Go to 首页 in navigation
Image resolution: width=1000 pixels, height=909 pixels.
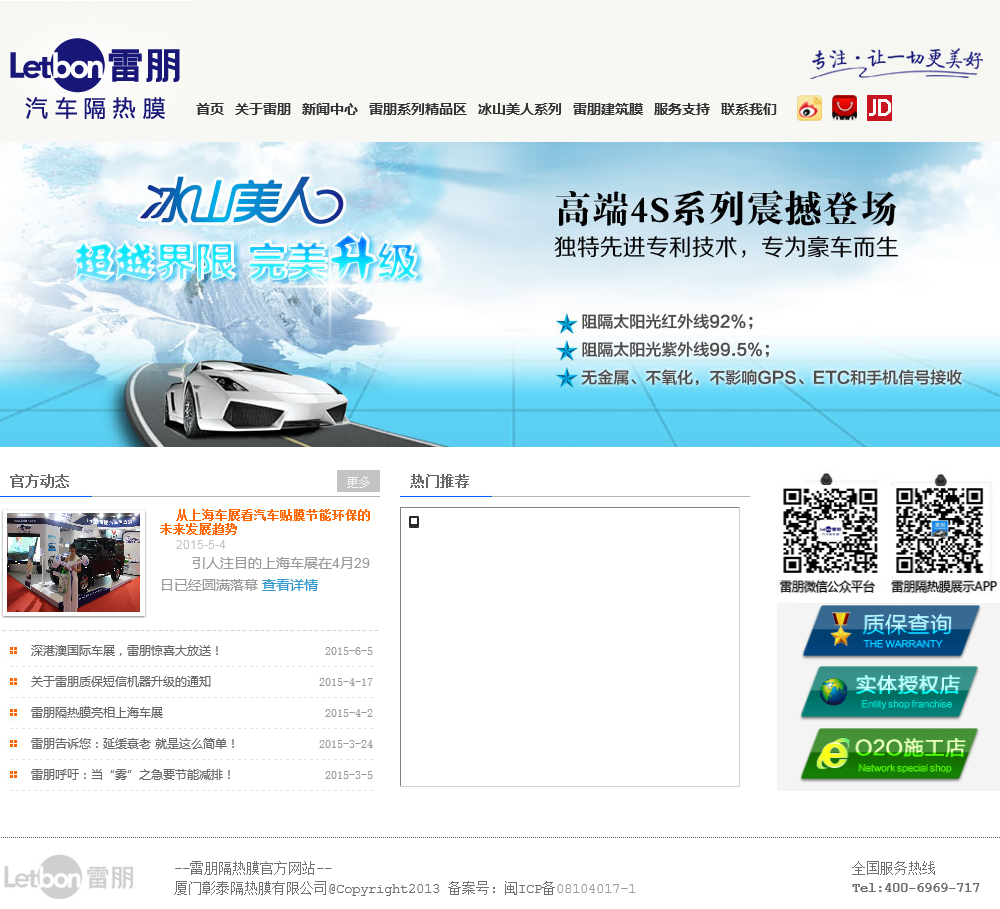pos(210,109)
